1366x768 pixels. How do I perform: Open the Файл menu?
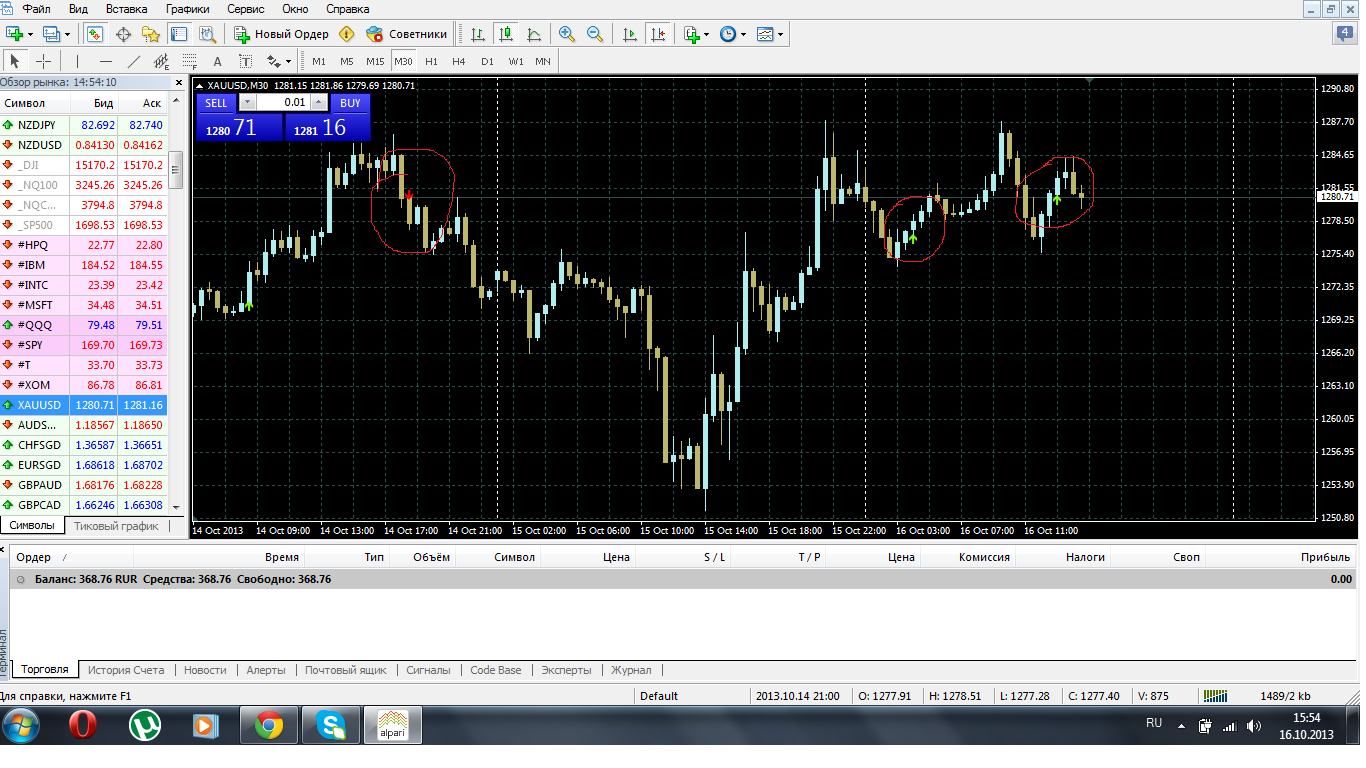tap(36, 8)
